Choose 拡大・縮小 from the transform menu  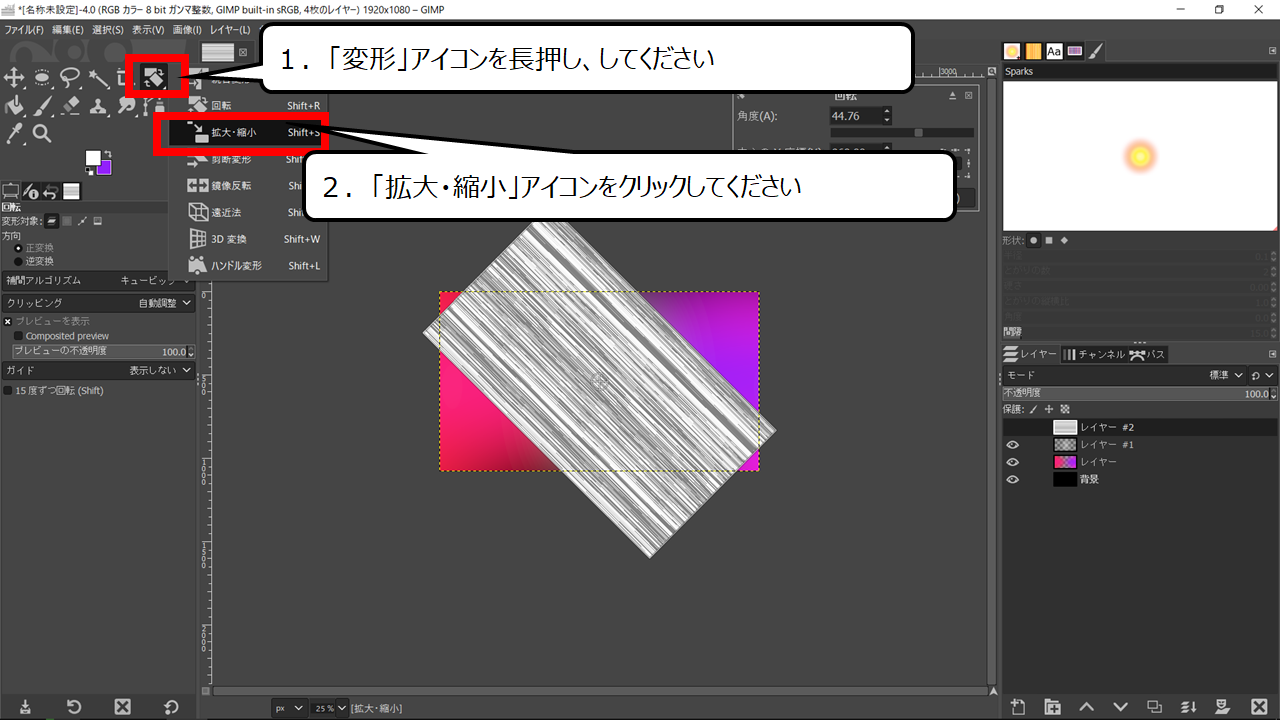point(247,132)
